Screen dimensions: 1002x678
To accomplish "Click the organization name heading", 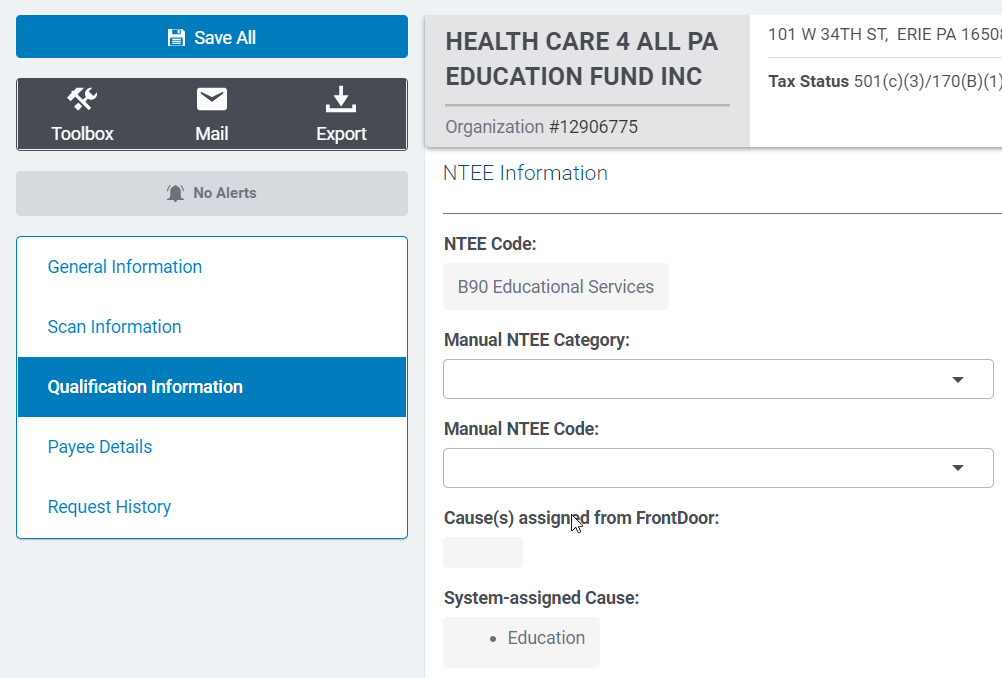I will coord(582,59).
